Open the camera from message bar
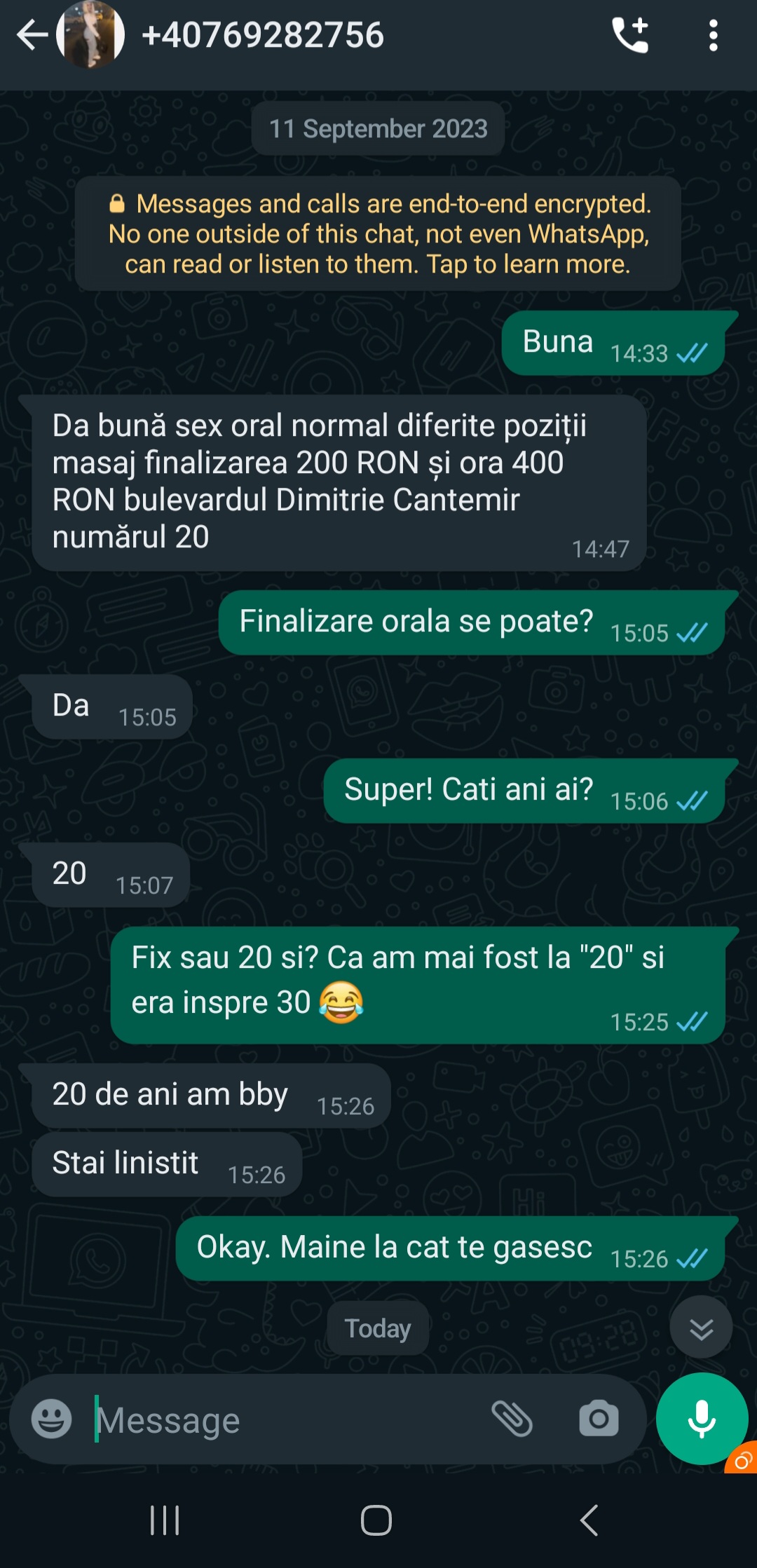This screenshot has height=1568, width=757. [599, 1419]
